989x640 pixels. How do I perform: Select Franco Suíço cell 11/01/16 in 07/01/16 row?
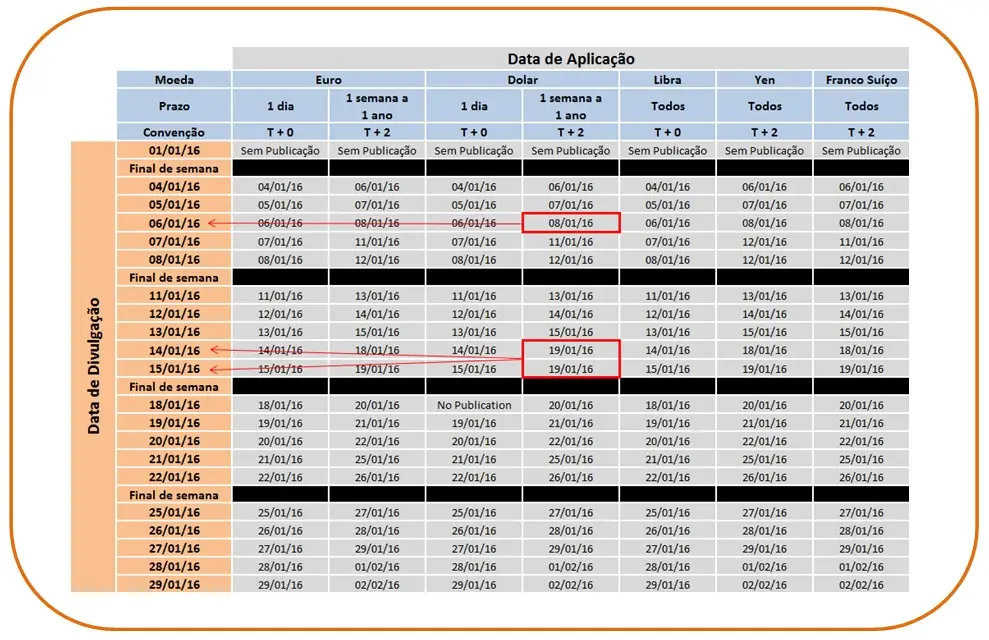click(x=861, y=241)
